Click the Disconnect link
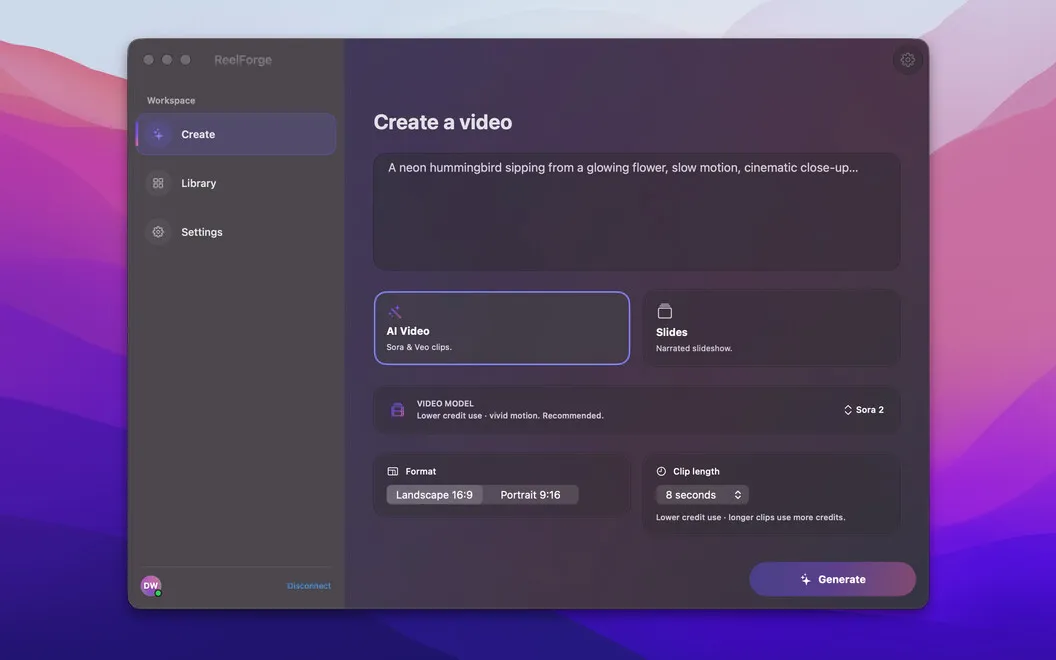This screenshot has height=660, width=1056. [x=308, y=586]
